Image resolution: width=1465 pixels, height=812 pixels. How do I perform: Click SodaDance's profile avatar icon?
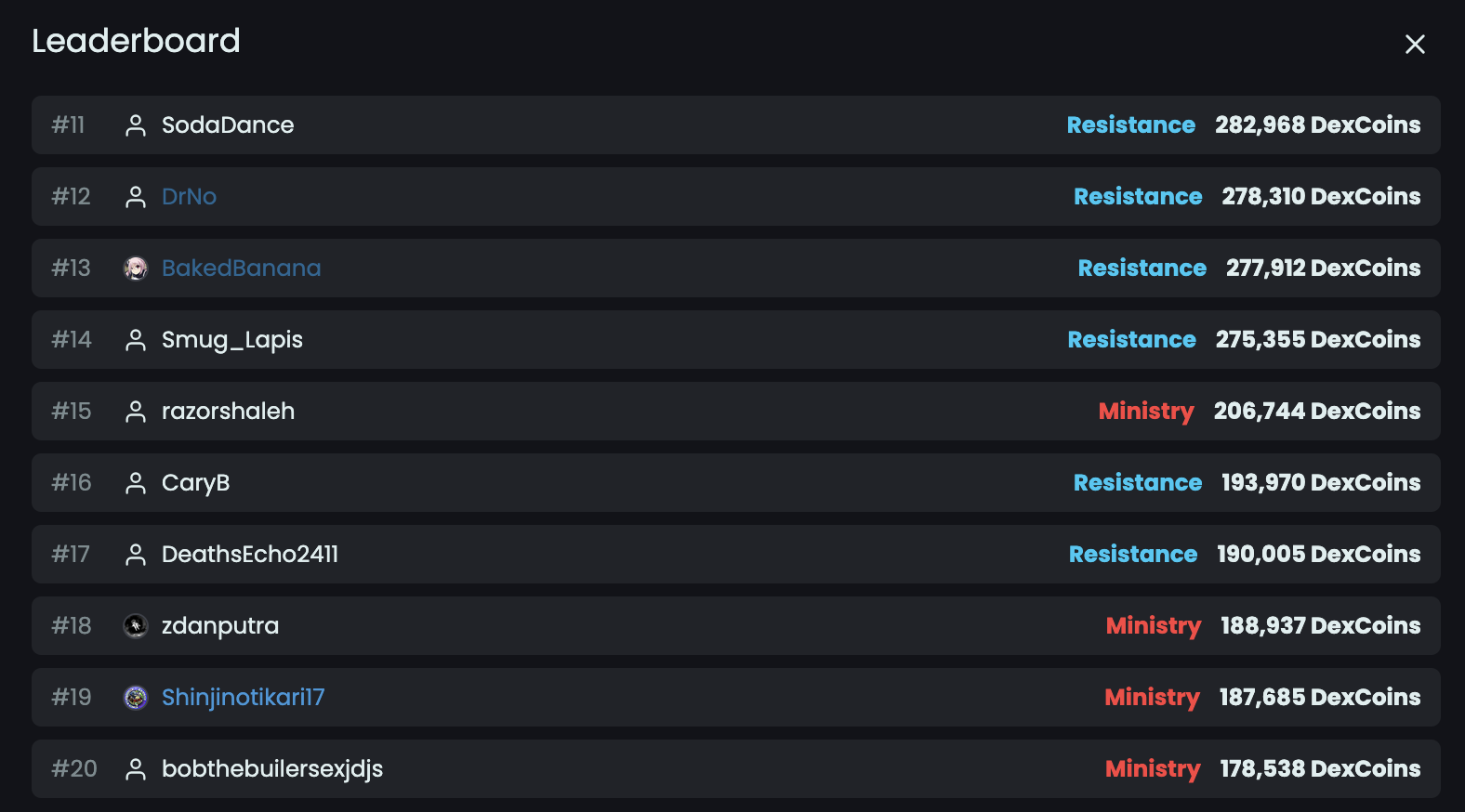[136, 124]
